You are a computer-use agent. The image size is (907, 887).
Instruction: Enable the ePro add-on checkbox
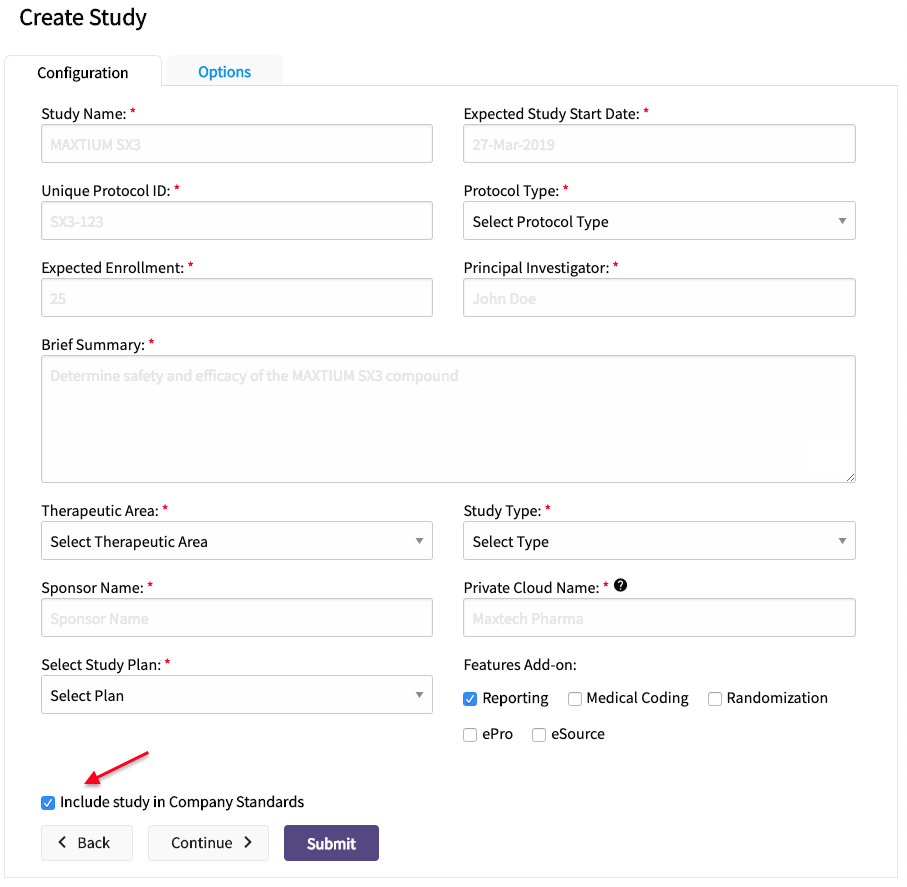470,735
